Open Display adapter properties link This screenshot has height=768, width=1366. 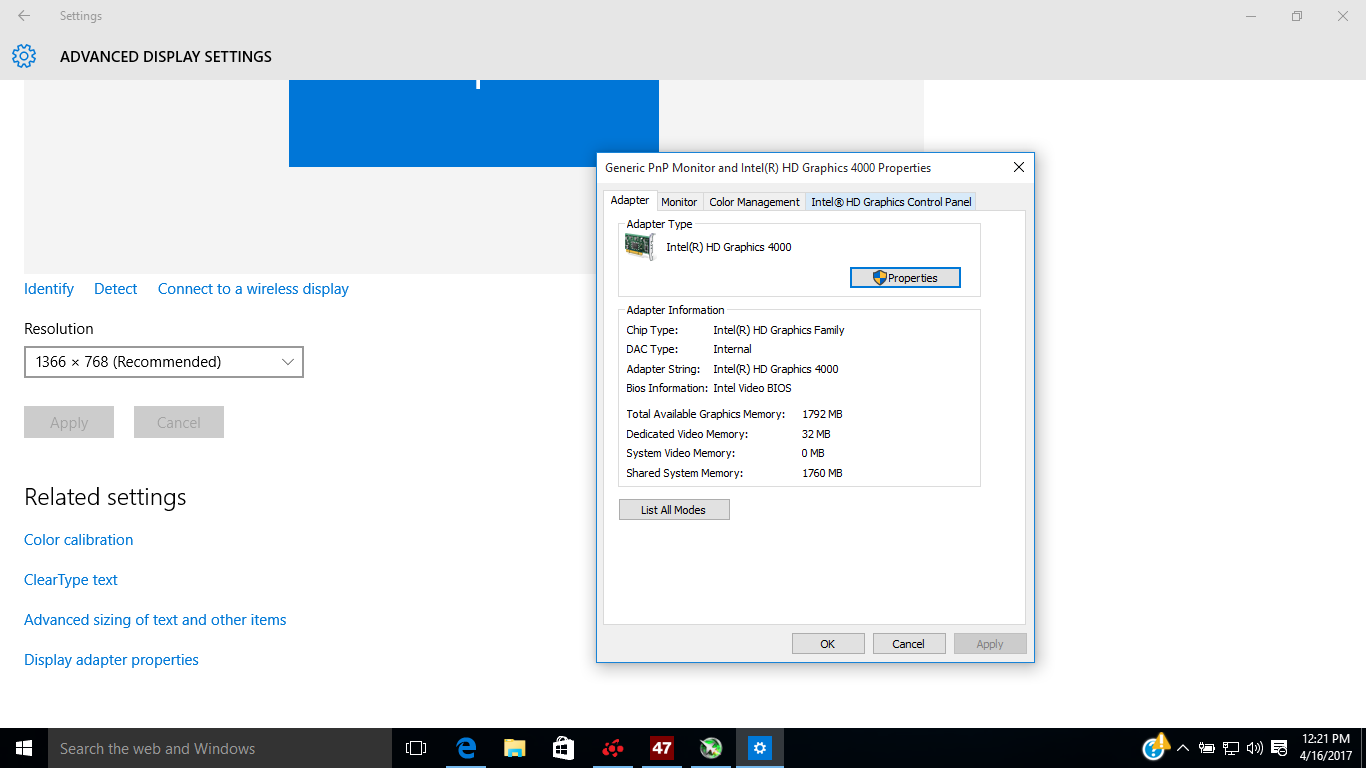click(x=111, y=659)
